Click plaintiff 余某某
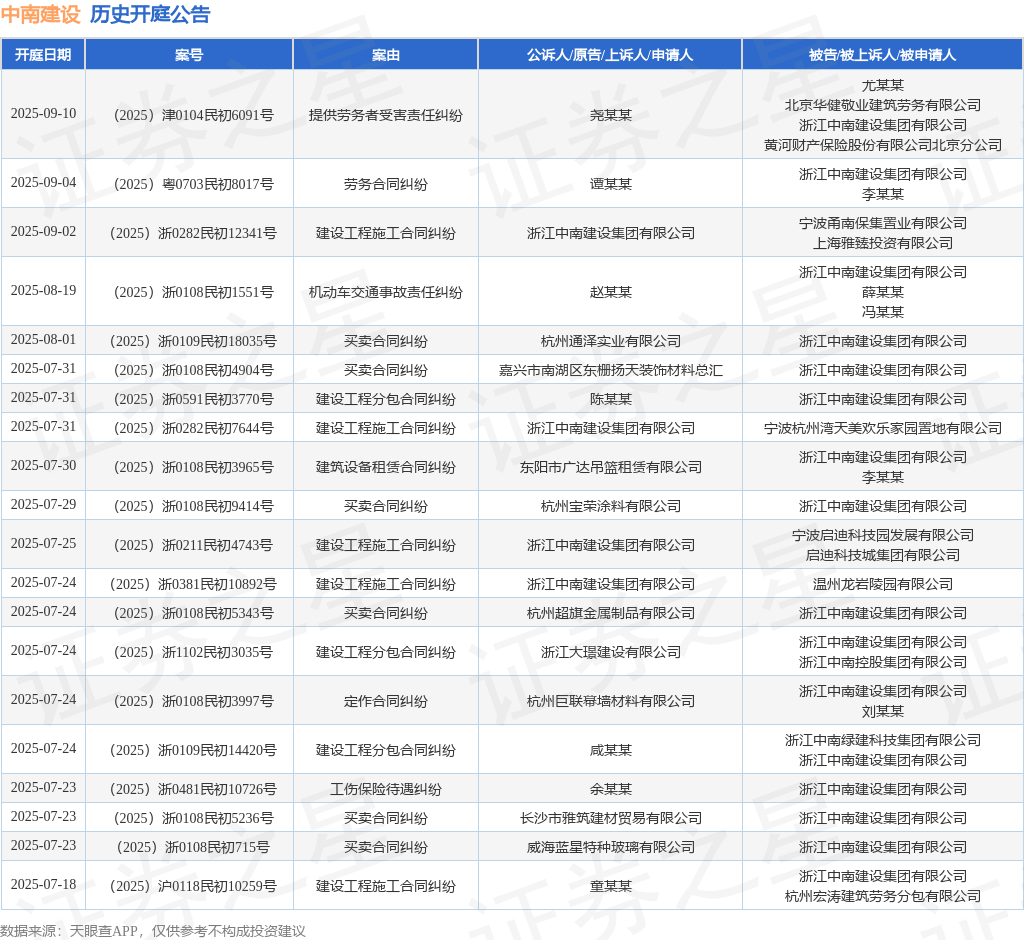1024x940 pixels. pyautogui.click(x=611, y=789)
